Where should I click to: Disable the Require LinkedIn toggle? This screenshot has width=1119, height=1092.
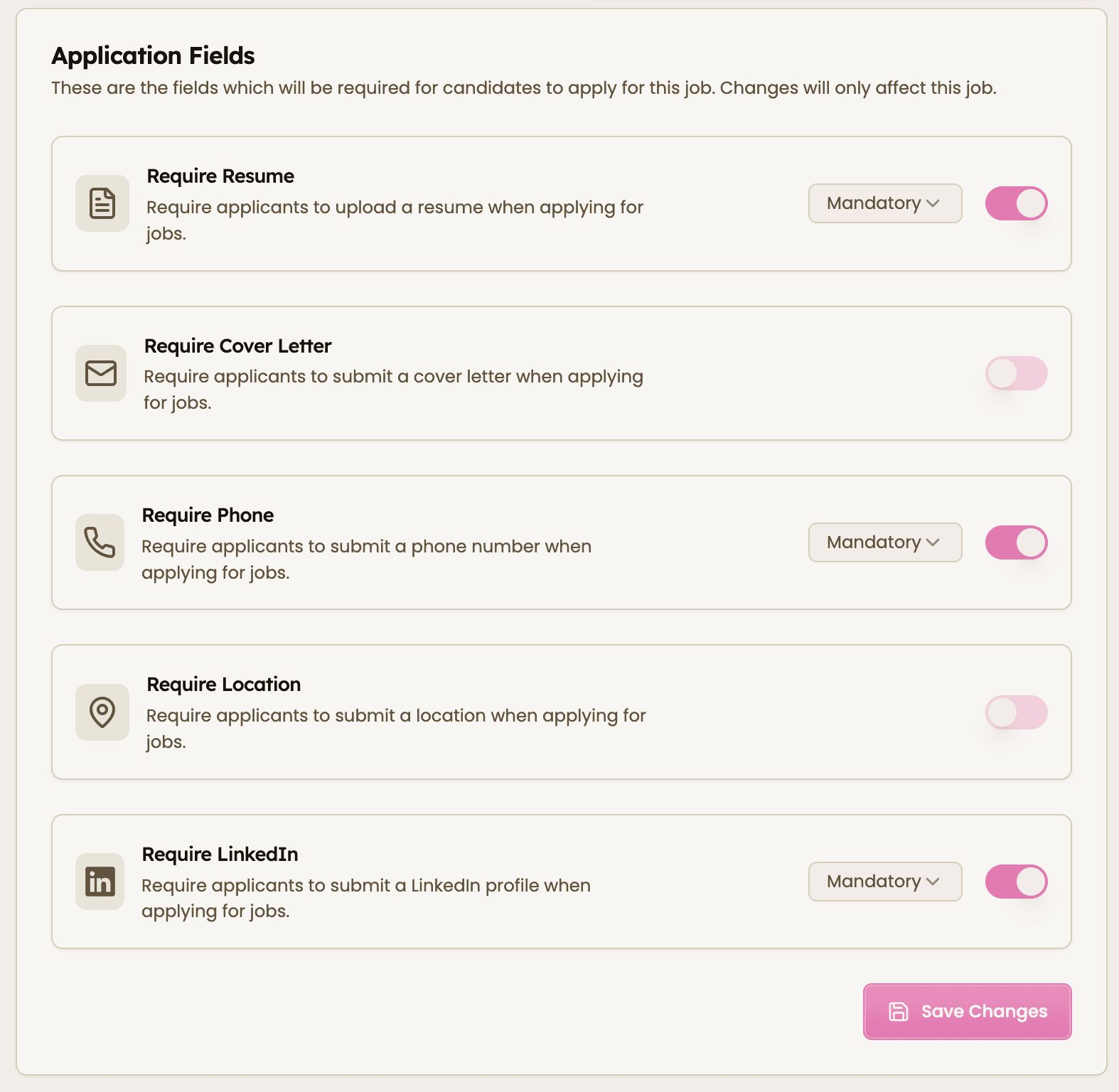pos(1016,882)
